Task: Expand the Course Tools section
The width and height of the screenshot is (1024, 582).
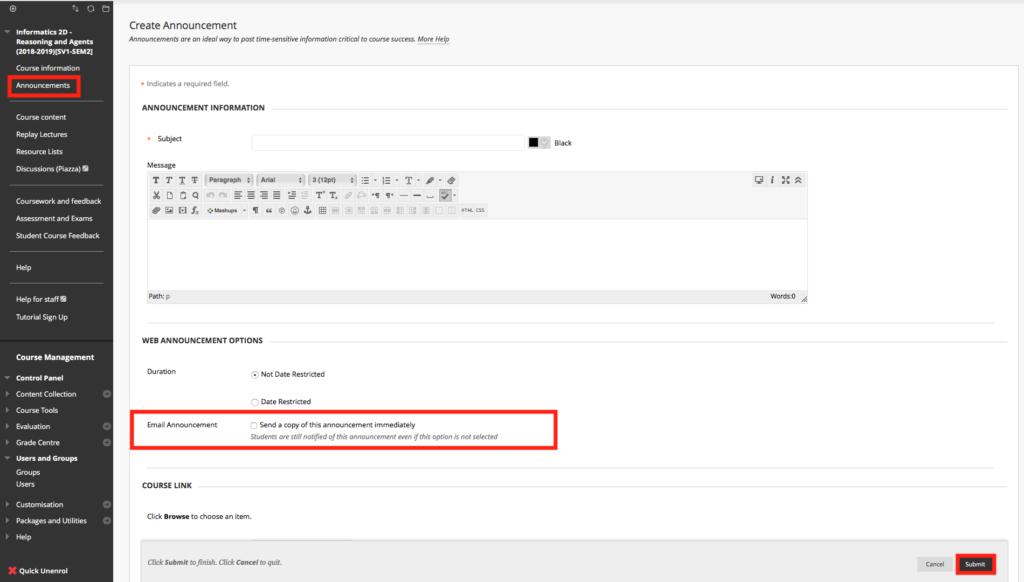Action: coord(7,410)
